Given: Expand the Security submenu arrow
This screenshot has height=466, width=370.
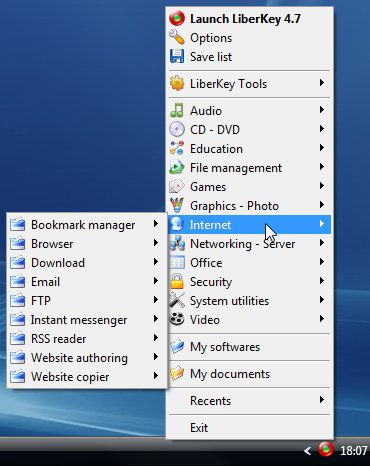Looking at the screenshot, I should tap(322, 281).
